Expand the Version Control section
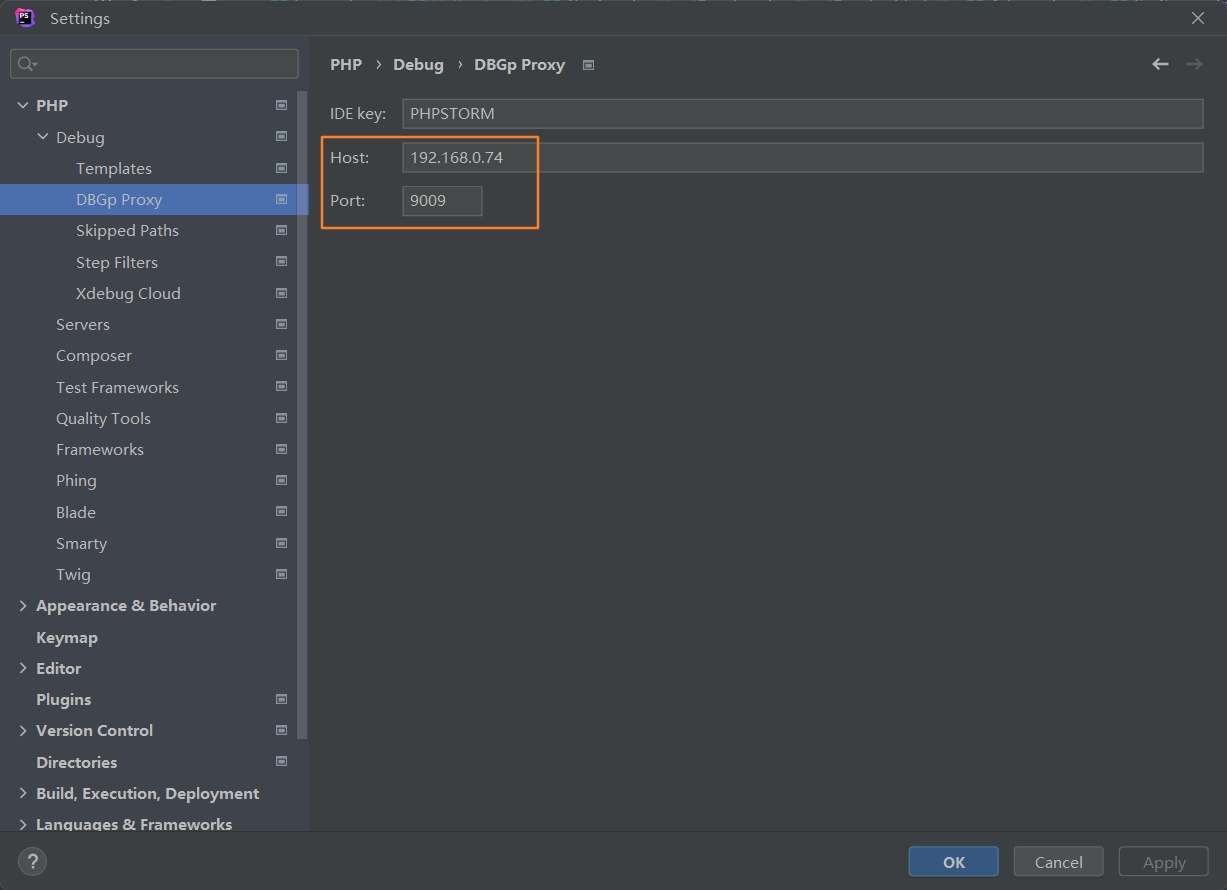 [23, 730]
